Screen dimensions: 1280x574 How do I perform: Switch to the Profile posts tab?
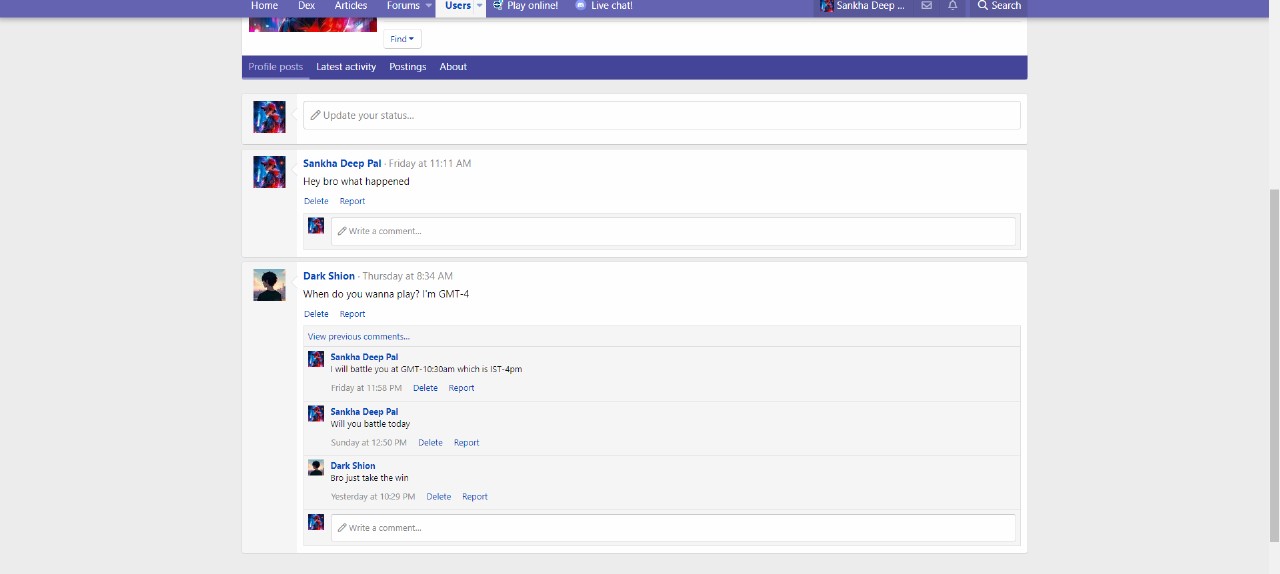[x=275, y=67]
